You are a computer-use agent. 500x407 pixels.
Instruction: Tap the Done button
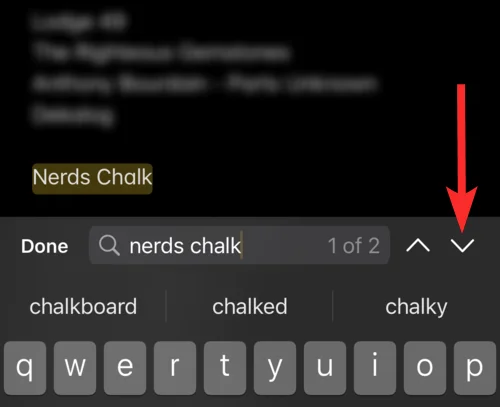[45, 246]
